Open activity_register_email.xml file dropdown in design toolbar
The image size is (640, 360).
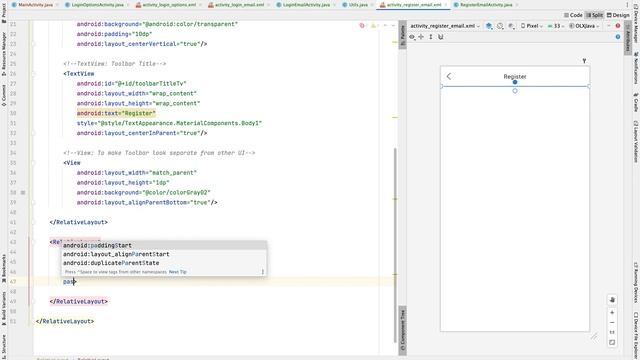click(445, 26)
